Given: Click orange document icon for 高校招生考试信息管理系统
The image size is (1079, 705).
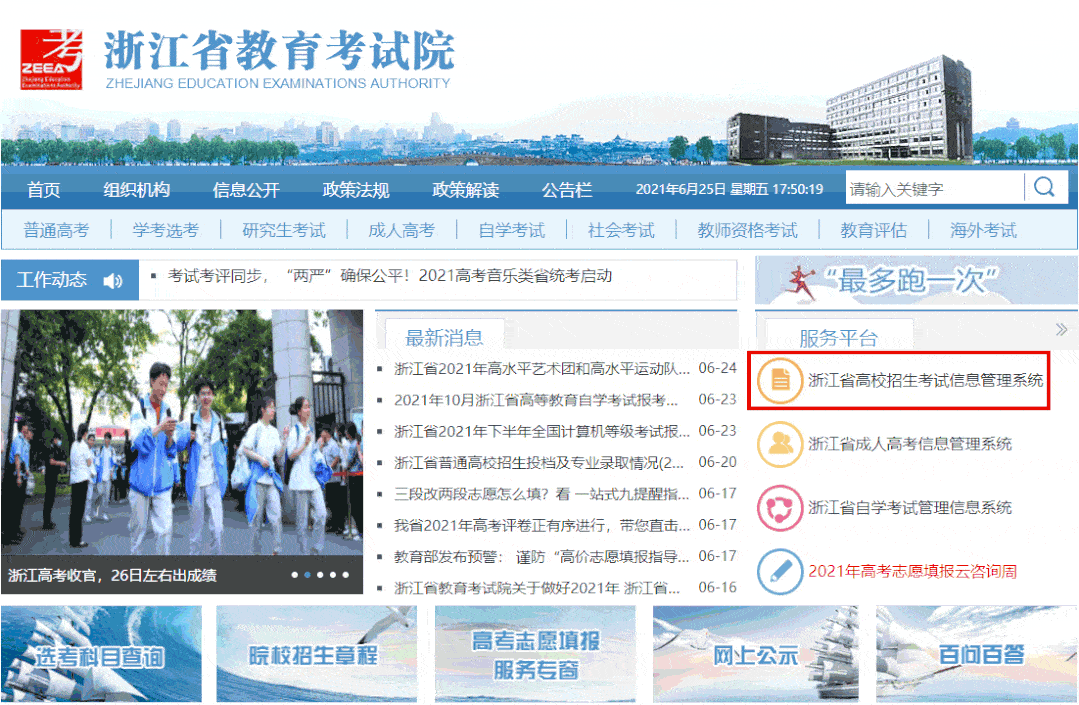Looking at the screenshot, I should 780,381.
